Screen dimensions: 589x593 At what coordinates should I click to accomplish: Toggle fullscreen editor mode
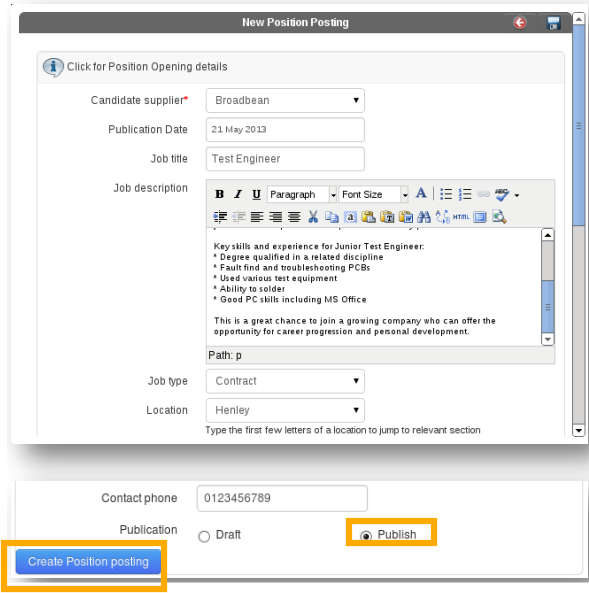(x=480, y=217)
